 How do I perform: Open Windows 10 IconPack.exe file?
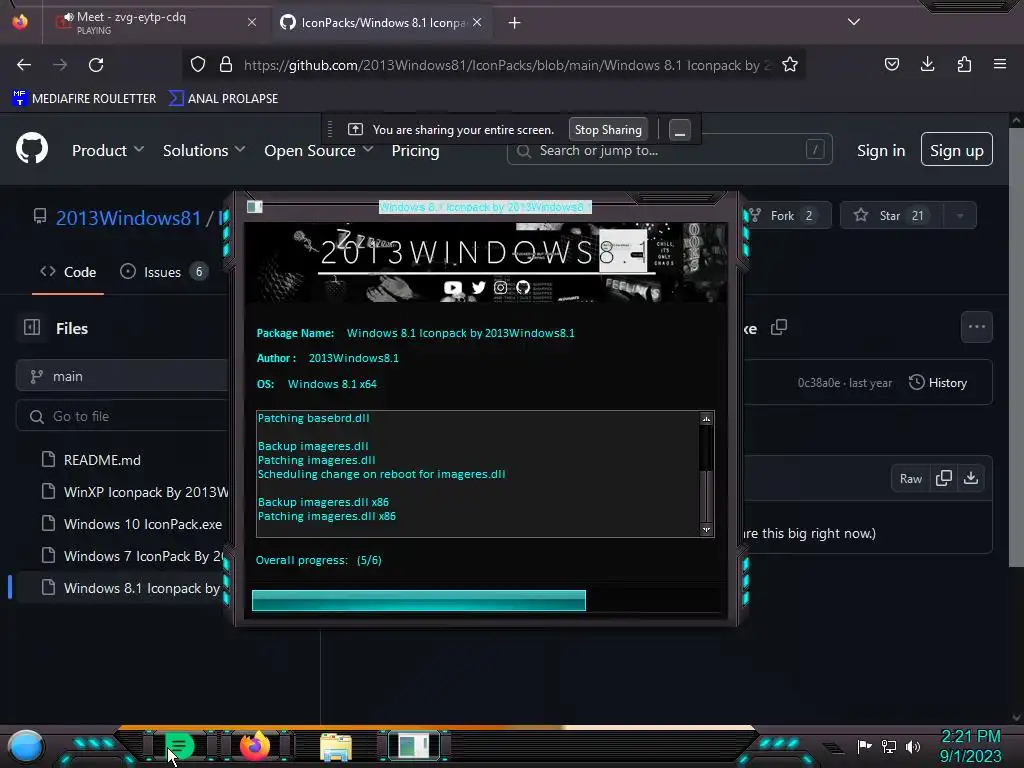(131, 524)
